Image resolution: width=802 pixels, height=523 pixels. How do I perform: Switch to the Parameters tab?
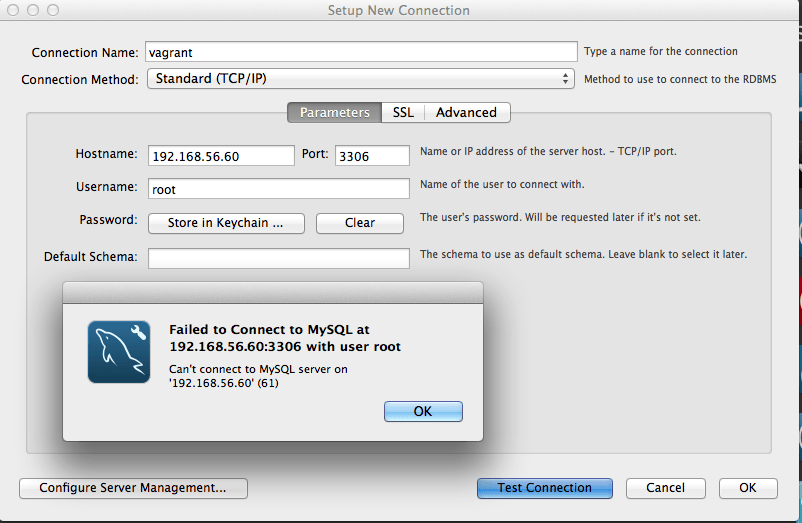coord(334,113)
